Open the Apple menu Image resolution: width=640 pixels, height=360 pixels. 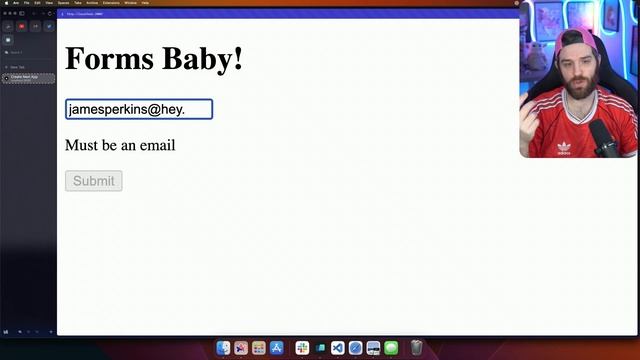pyautogui.click(x=6, y=3)
